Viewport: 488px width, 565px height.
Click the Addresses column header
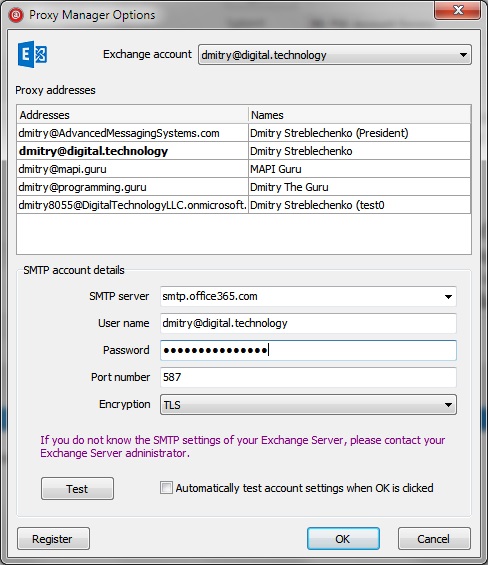pyautogui.click(x=133, y=115)
